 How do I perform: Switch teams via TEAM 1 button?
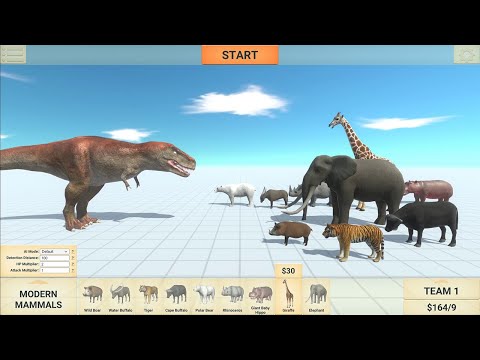pyautogui.click(x=441, y=291)
